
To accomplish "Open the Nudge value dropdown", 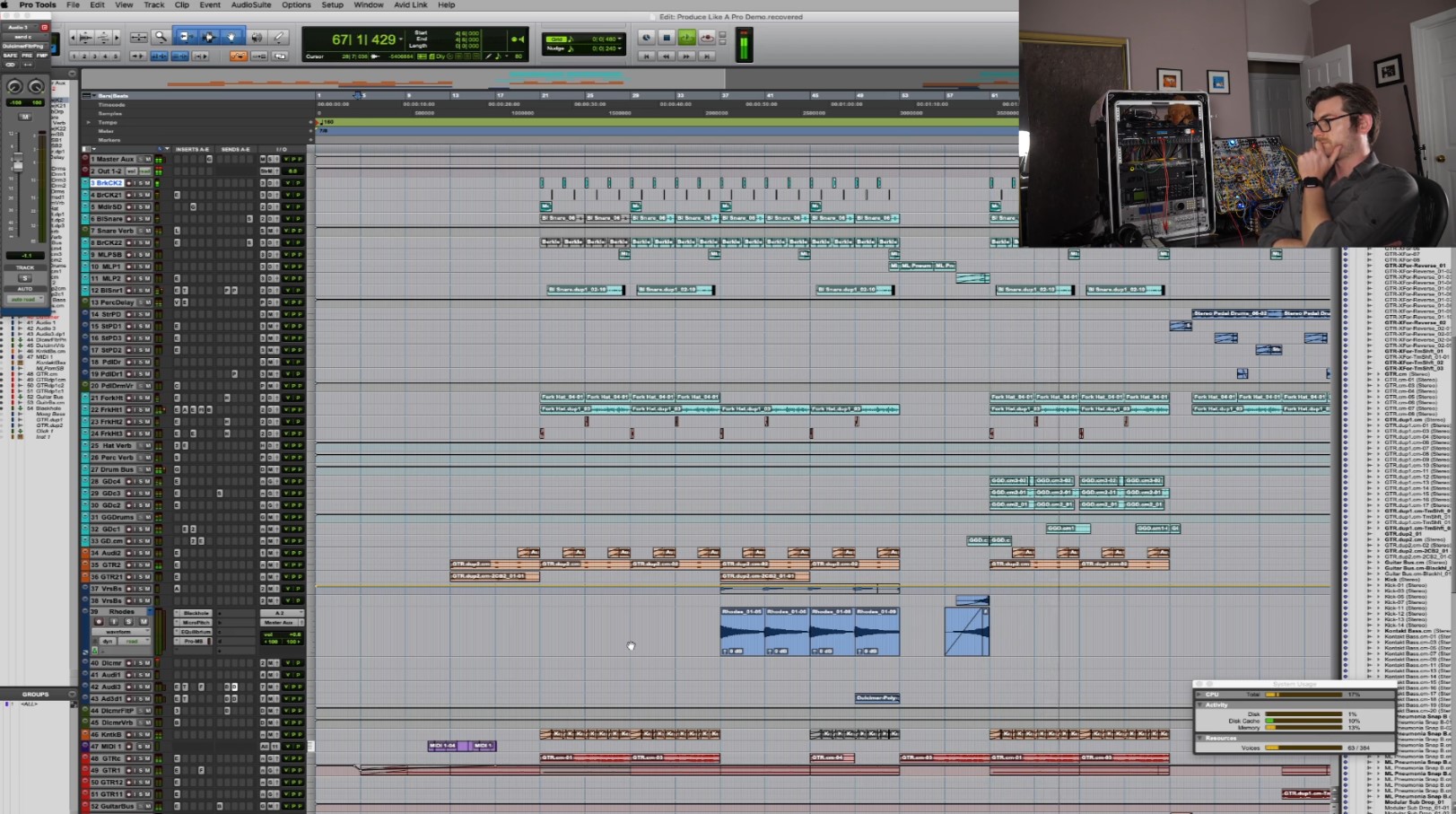I will pos(619,48).
